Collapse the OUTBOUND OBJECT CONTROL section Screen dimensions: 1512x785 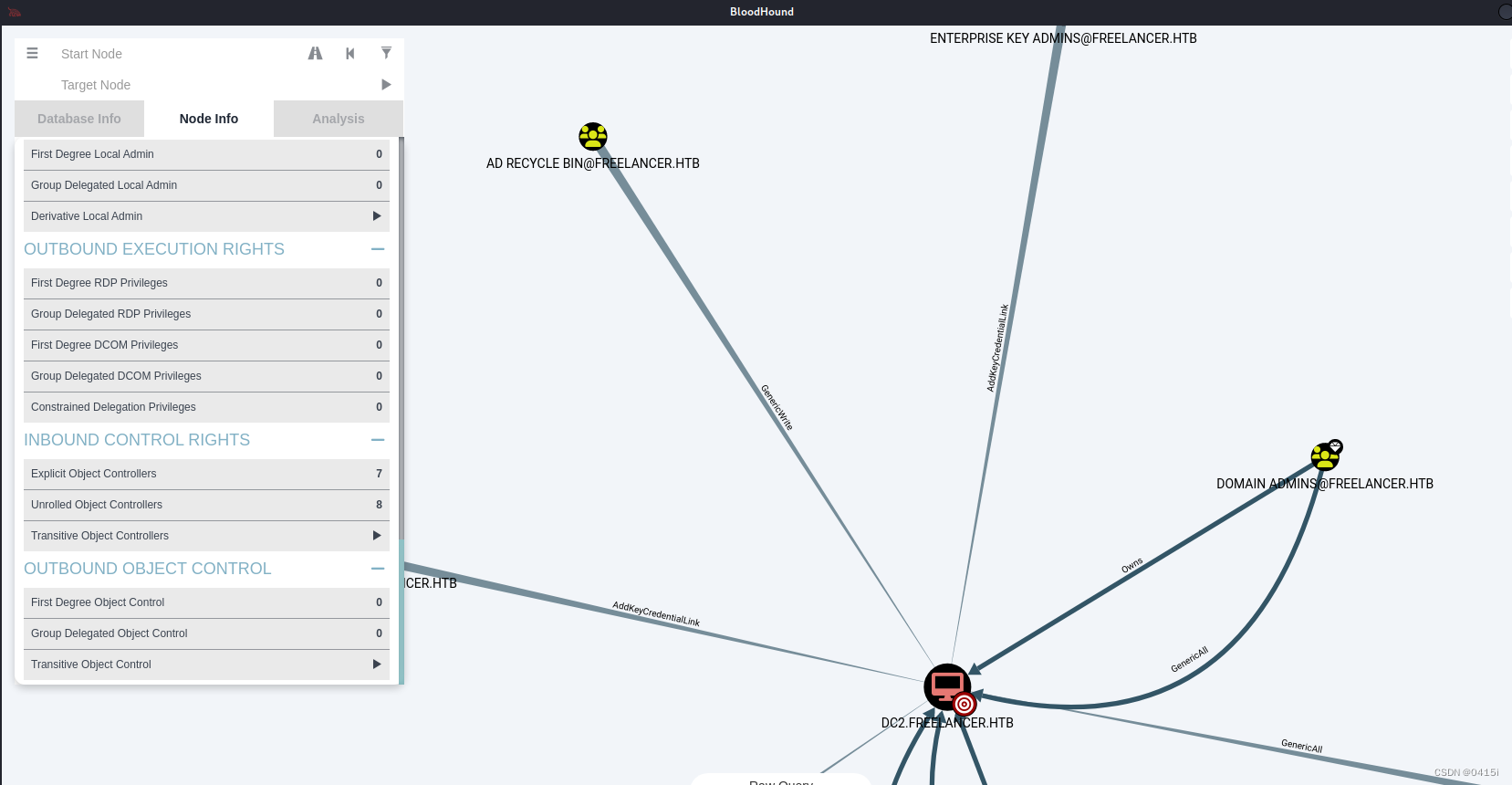pos(378,569)
